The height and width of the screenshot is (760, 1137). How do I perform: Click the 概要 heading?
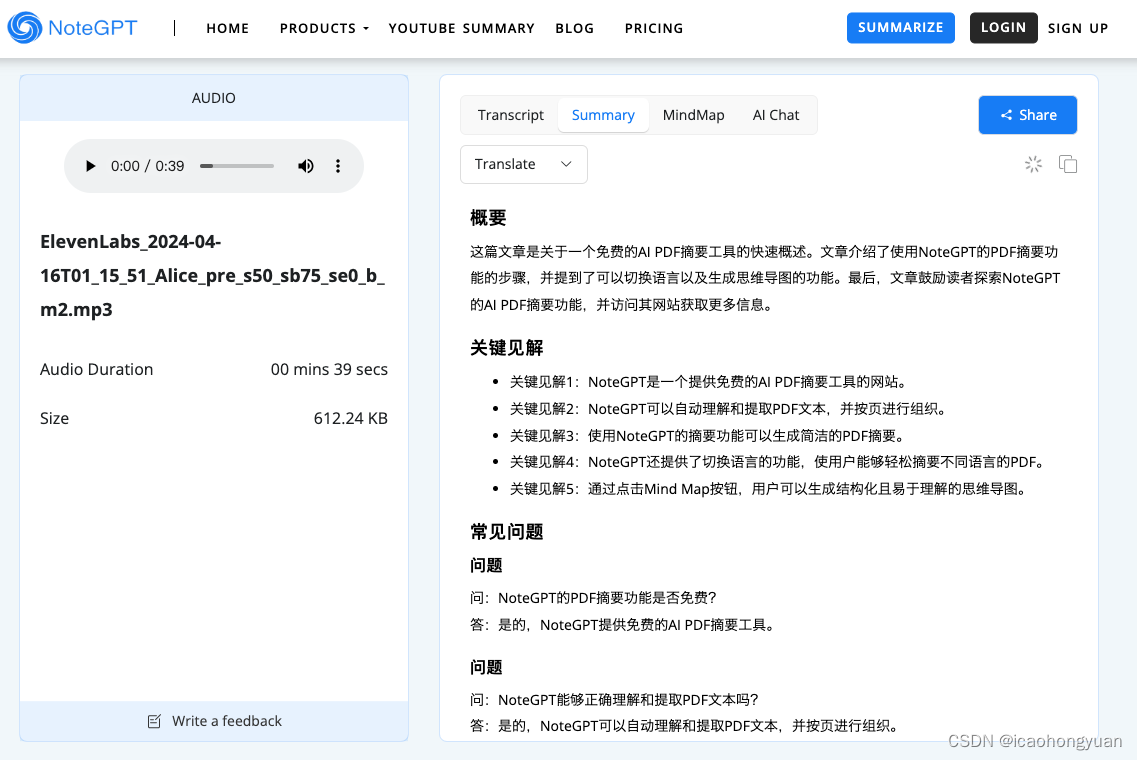point(488,218)
